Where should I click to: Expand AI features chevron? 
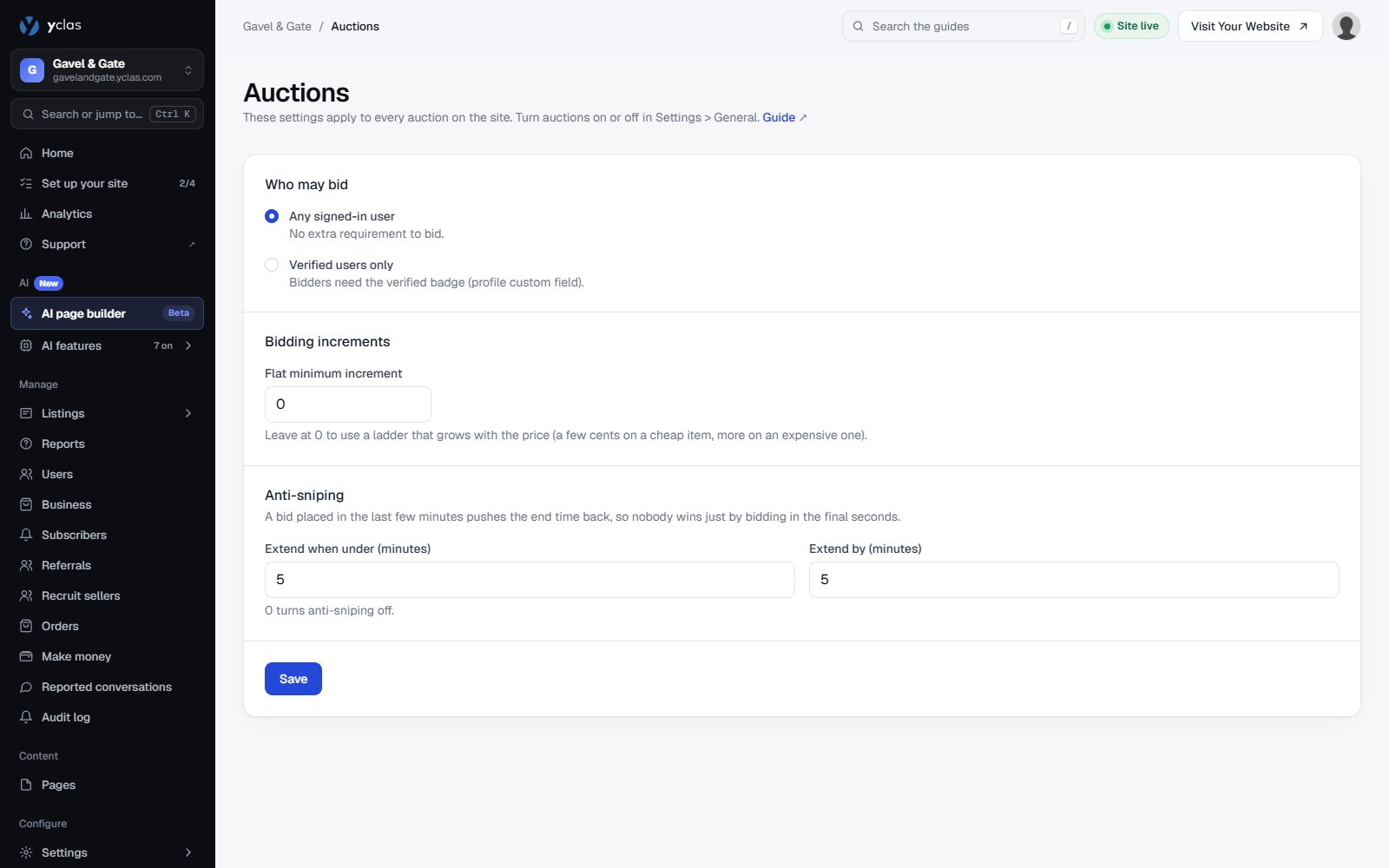pos(188,345)
